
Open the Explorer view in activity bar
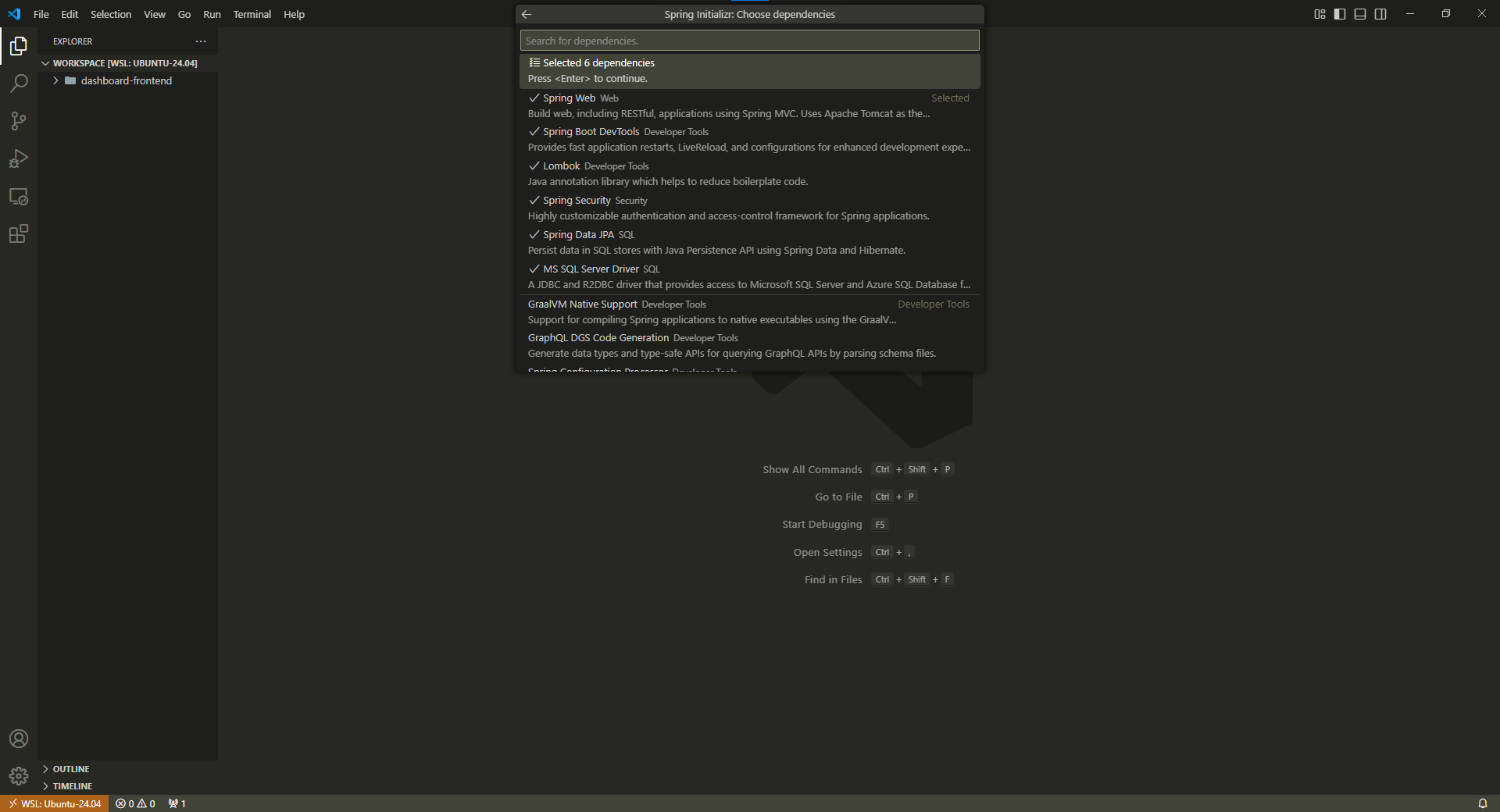(x=19, y=46)
